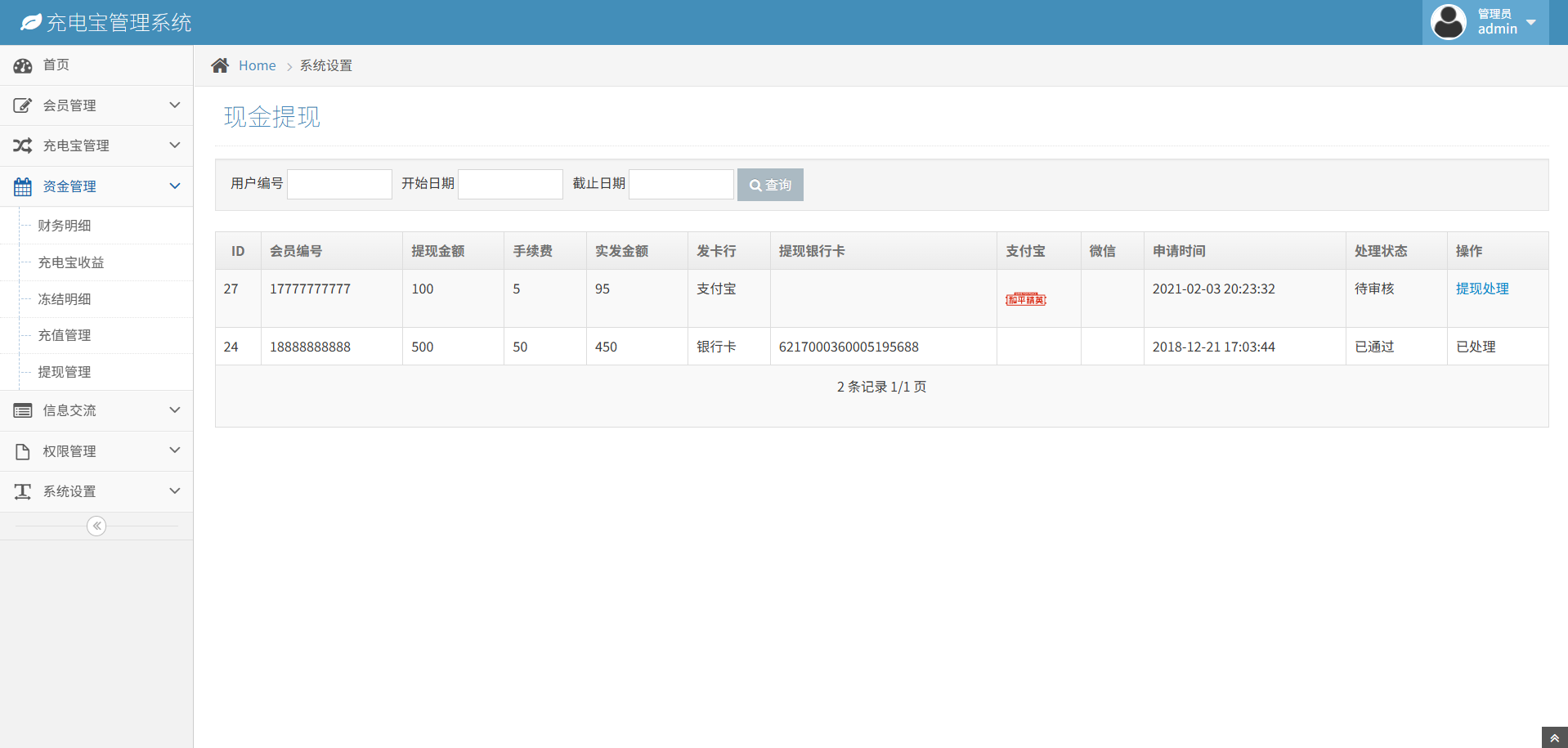The width and height of the screenshot is (1568, 748).
Task: Click the calendar icon beside 资金管理
Action: pos(23,186)
